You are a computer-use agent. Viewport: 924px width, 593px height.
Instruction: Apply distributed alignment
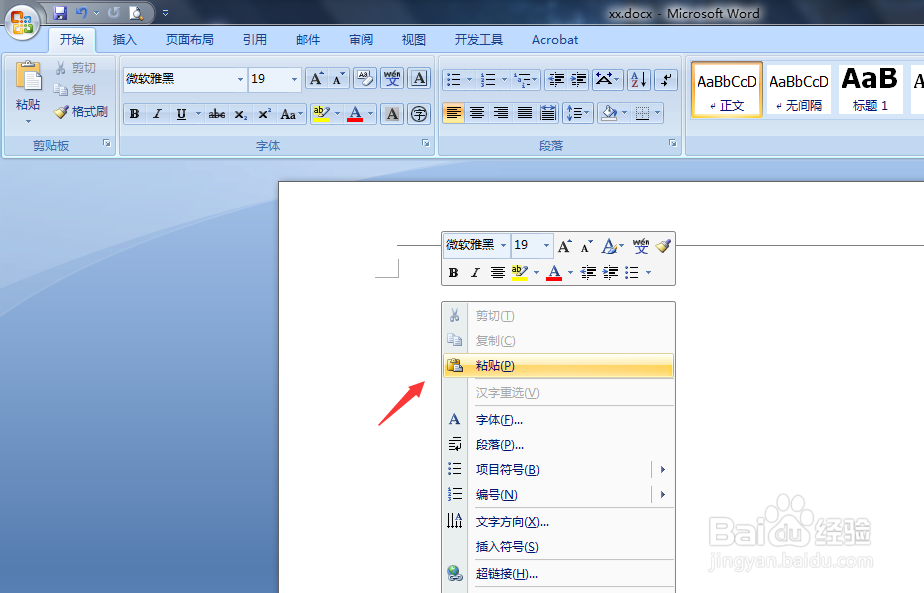548,113
